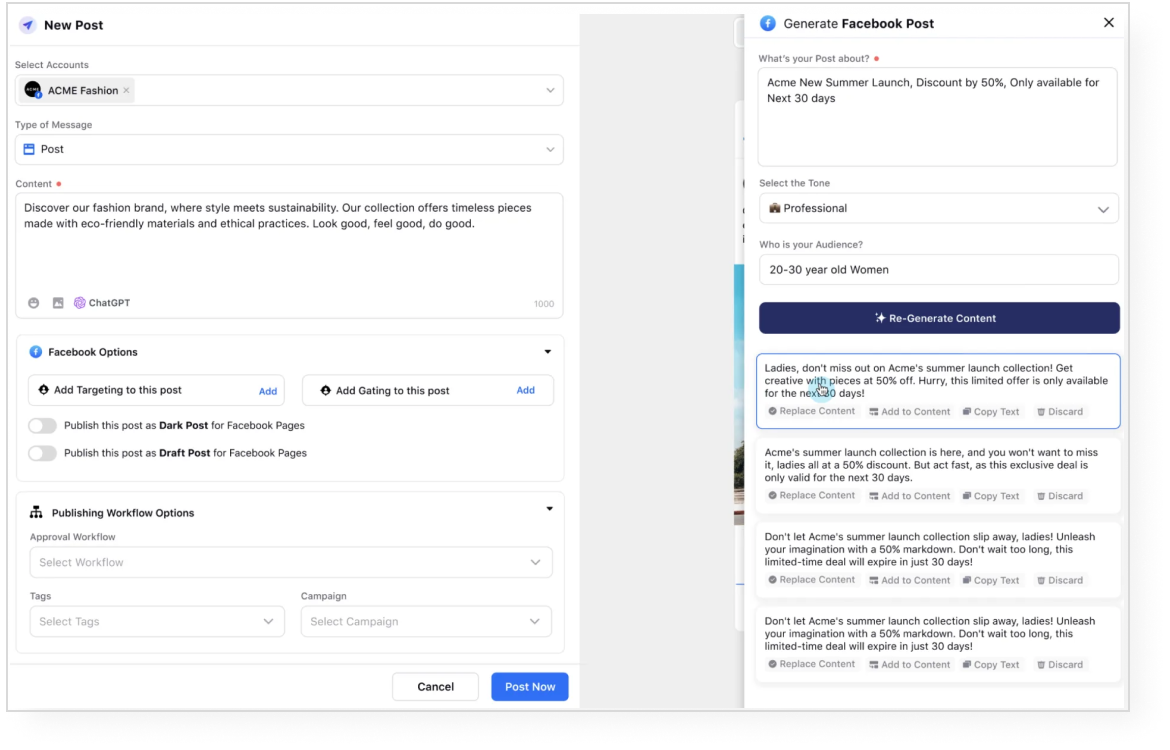Discard the last suggestion card
Screen dimensions: 1170x750
[x=1060, y=664]
